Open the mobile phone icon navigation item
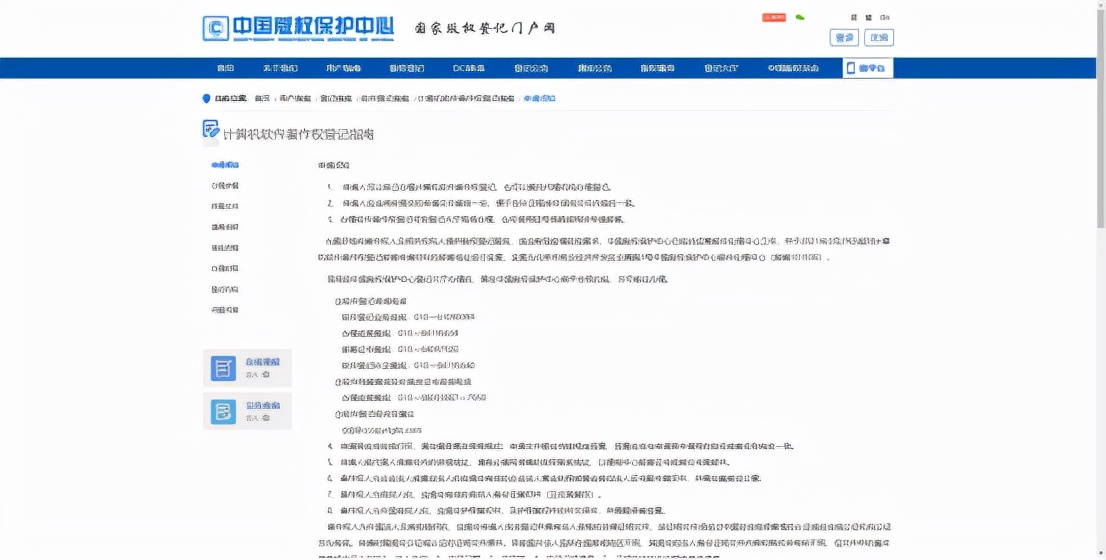Screen dimensions: 1106x560 pyautogui.click(x=868, y=68)
